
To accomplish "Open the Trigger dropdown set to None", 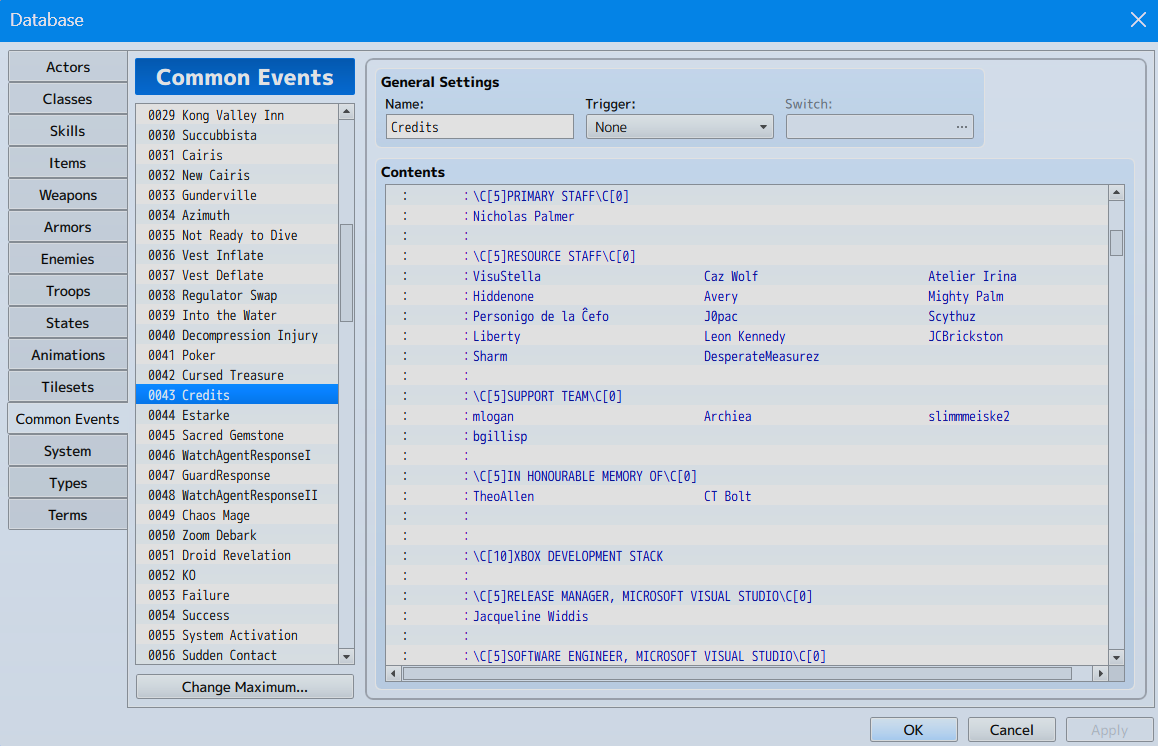I will pyautogui.click(x=679, y=127).
